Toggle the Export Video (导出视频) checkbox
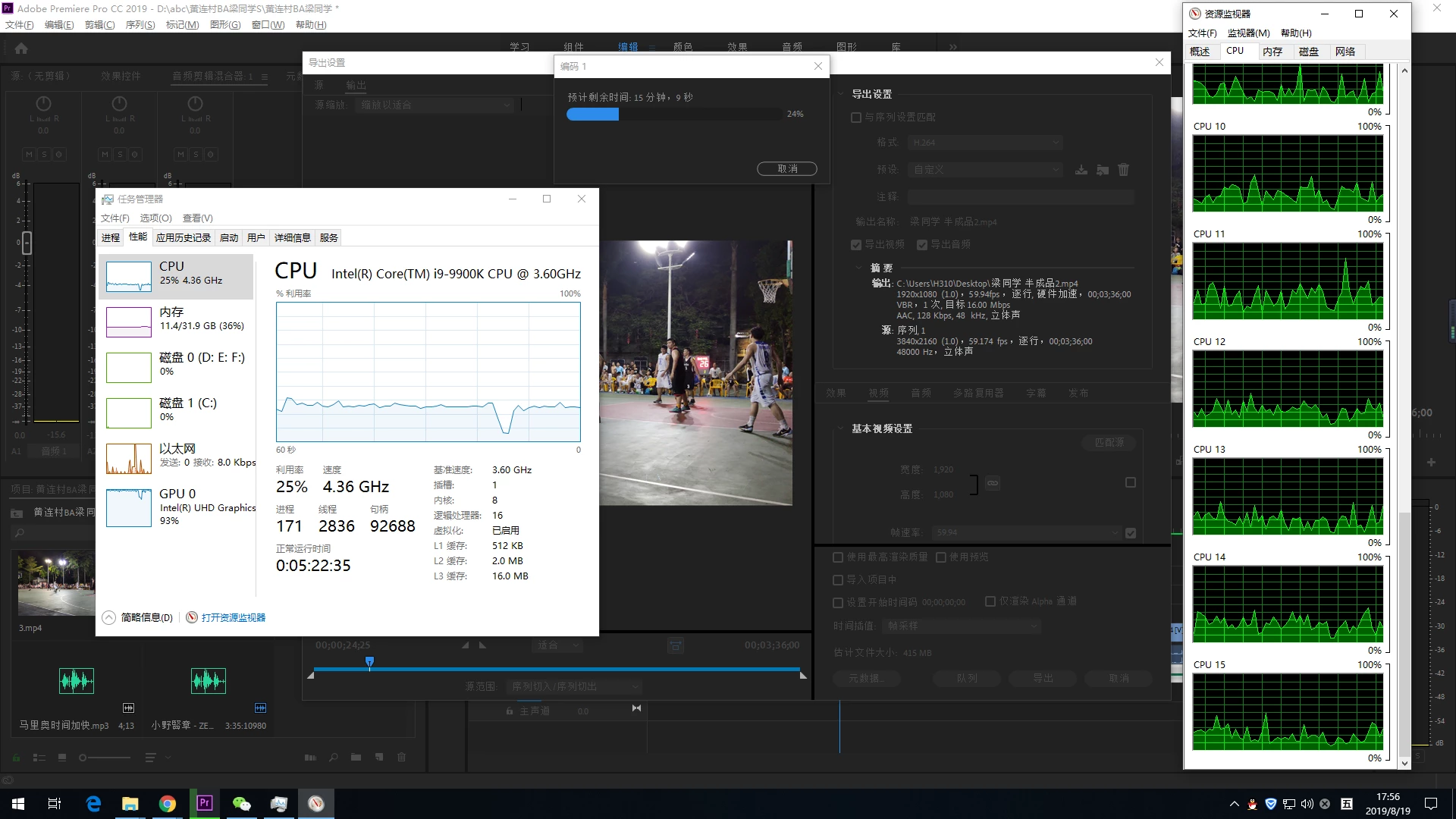1456x819 pixels. tap(856, 245)
